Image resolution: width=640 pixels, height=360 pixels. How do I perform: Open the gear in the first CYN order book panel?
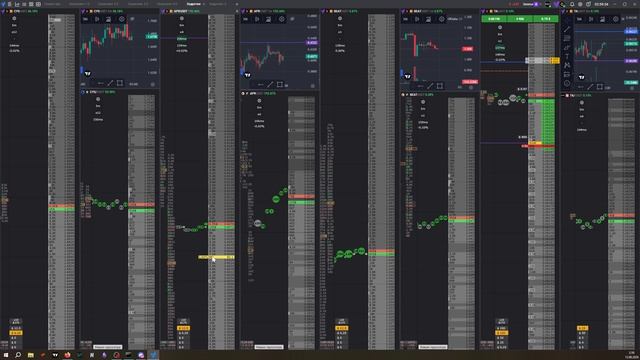[14, 19]
